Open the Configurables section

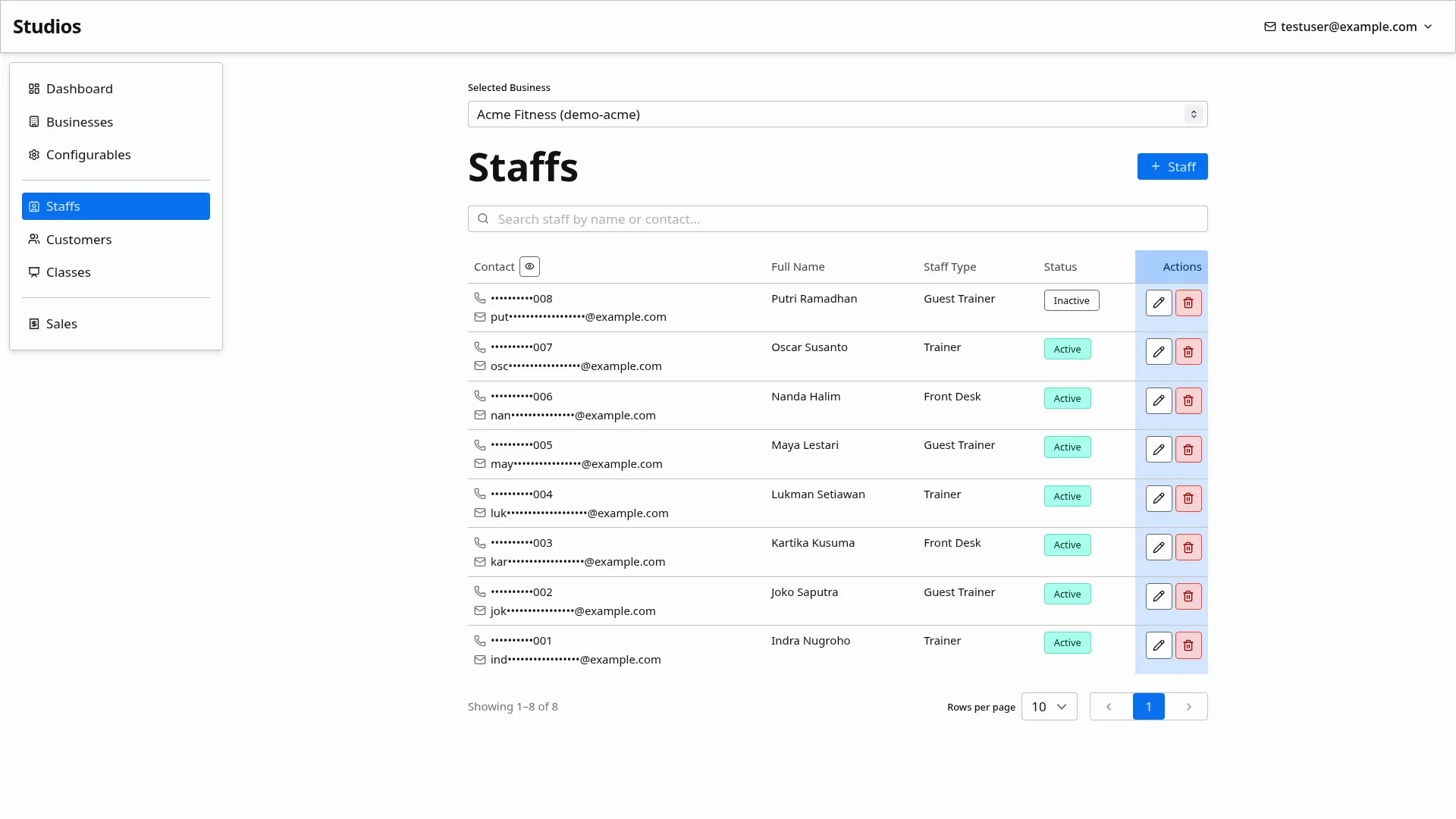point(116,155)
